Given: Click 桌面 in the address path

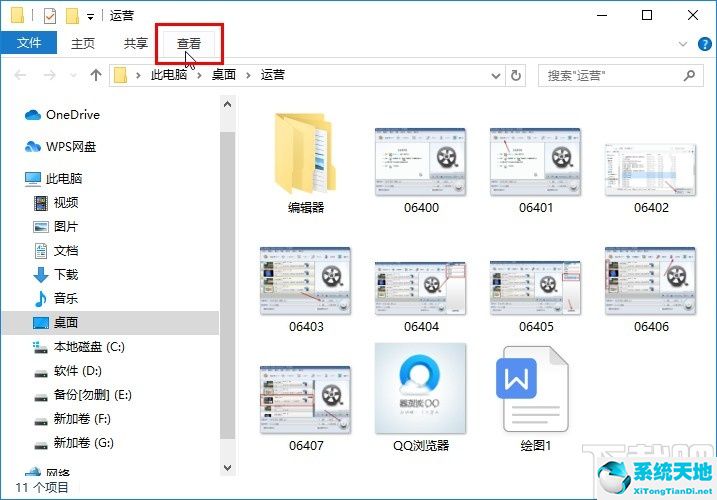Looking at the screenshot, I should (224, 75).
